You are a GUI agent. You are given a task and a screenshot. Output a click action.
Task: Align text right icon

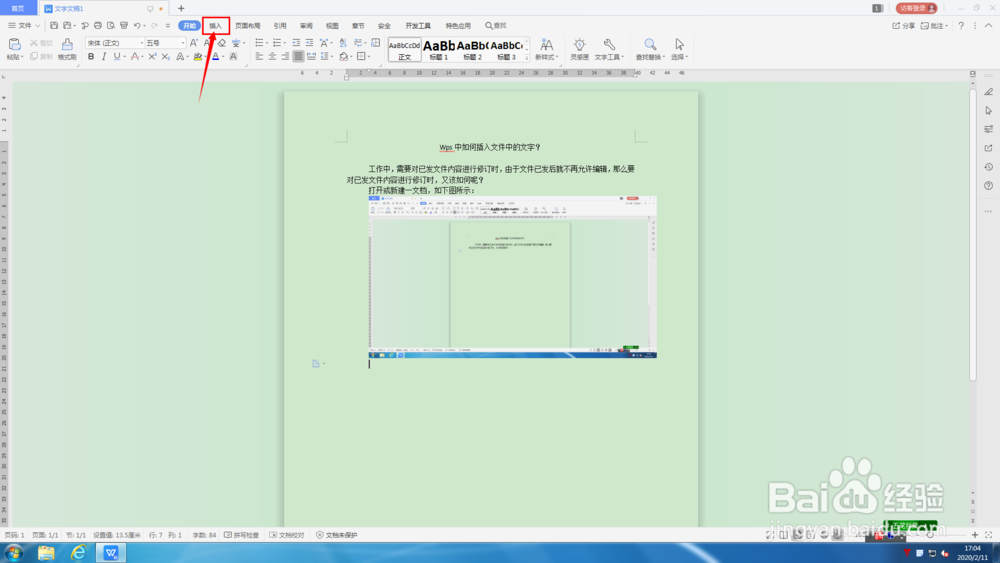(285, 57)
